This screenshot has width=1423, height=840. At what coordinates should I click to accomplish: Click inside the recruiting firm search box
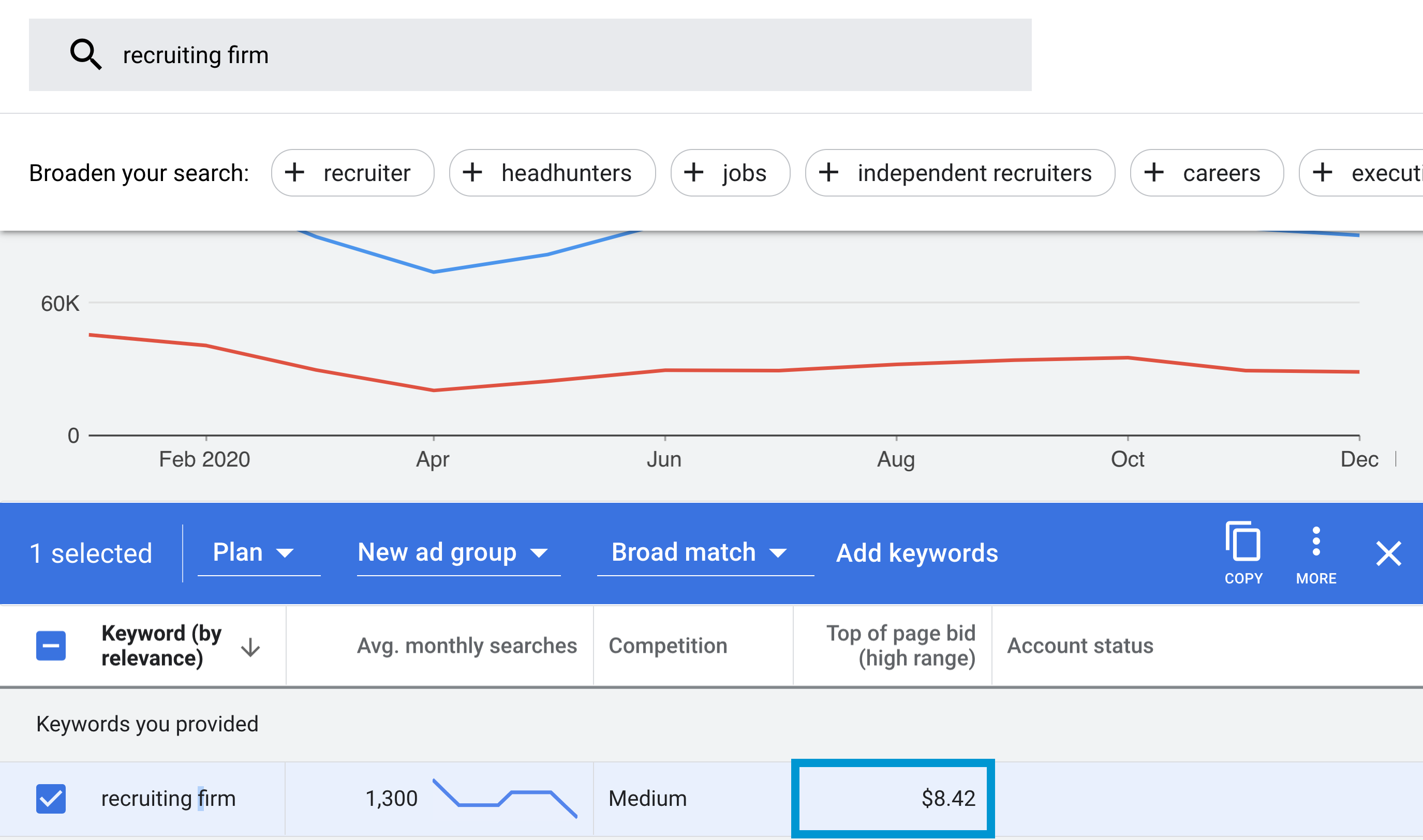(x=340, y=54)
